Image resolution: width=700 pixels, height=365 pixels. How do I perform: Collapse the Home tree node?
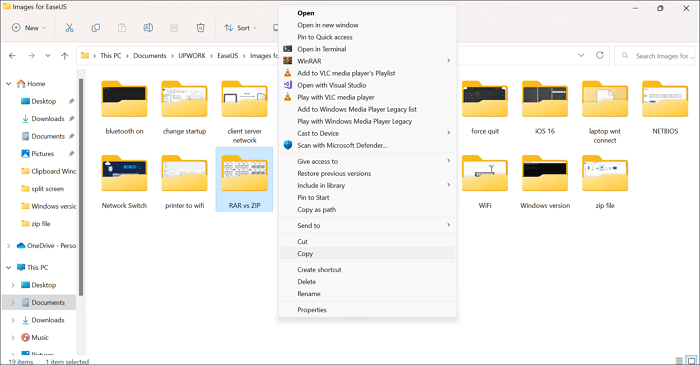(x=8, y=83)
